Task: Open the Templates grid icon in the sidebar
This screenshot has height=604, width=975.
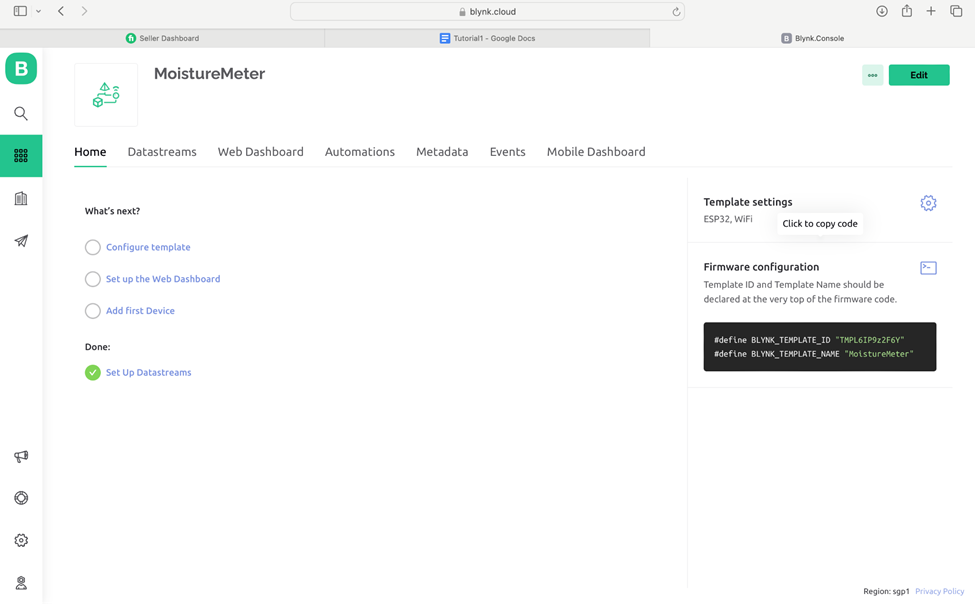Action: point(21,156)
